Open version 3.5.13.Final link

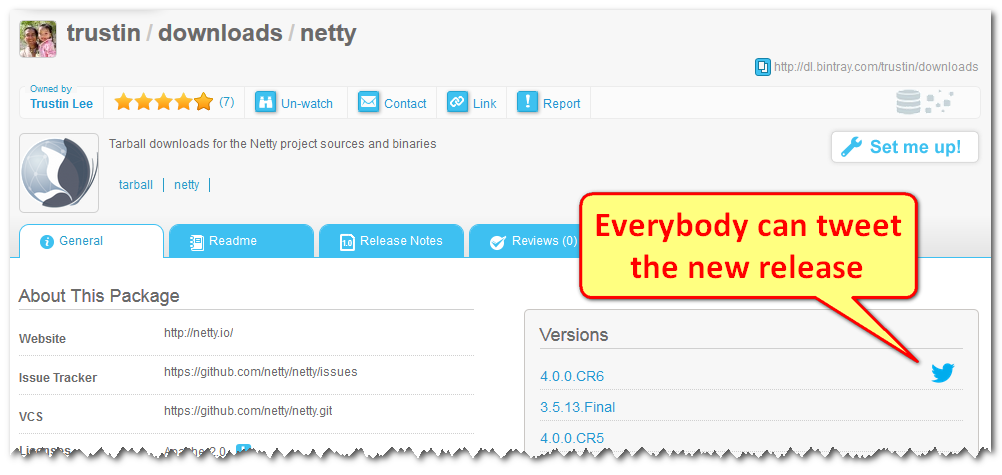point(577,407)
